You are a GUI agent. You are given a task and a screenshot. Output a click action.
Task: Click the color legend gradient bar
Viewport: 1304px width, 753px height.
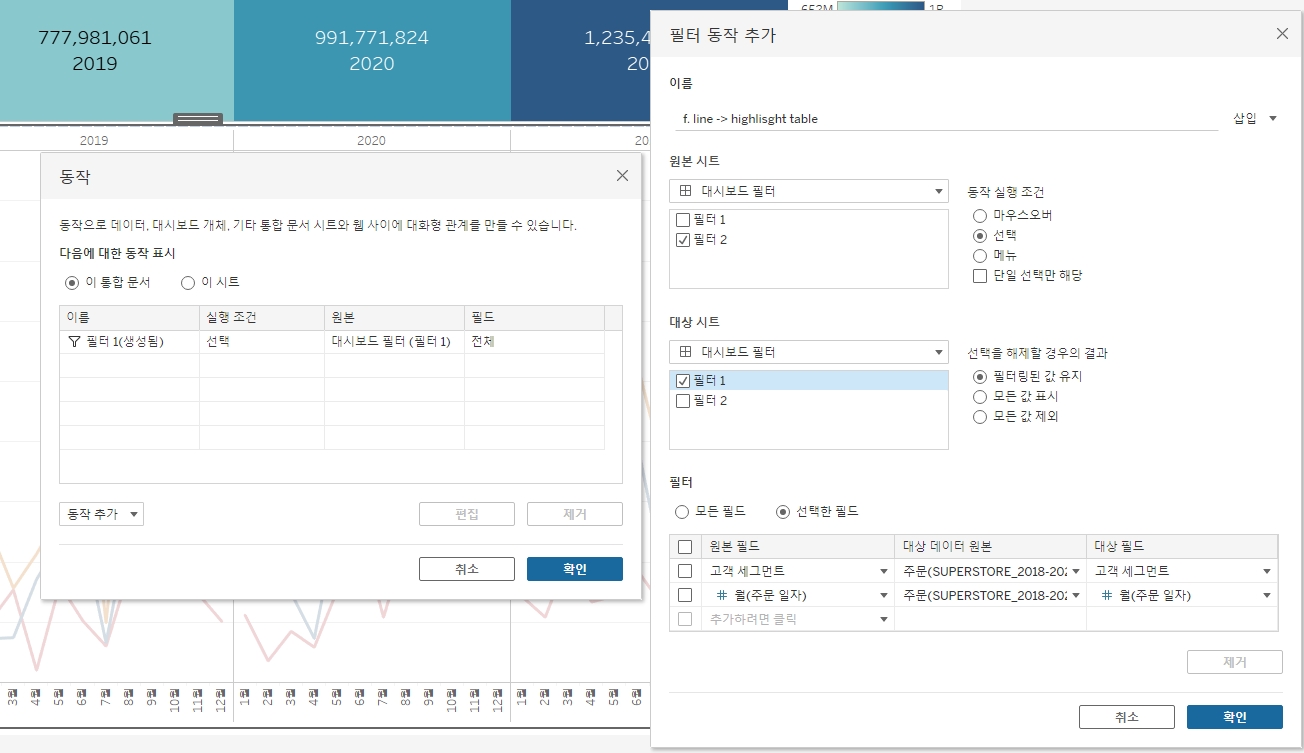[x=880, y=6]
